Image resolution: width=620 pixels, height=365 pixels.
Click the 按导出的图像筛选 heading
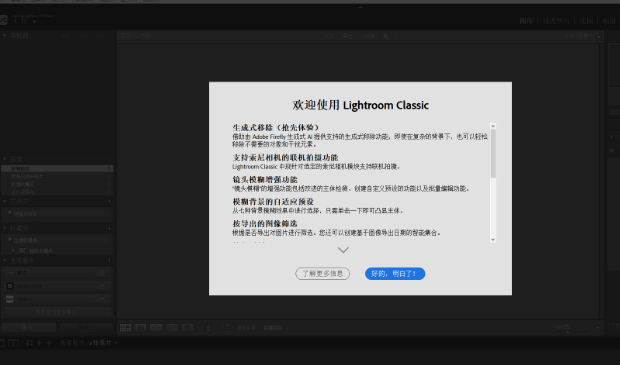click(265, 224)
